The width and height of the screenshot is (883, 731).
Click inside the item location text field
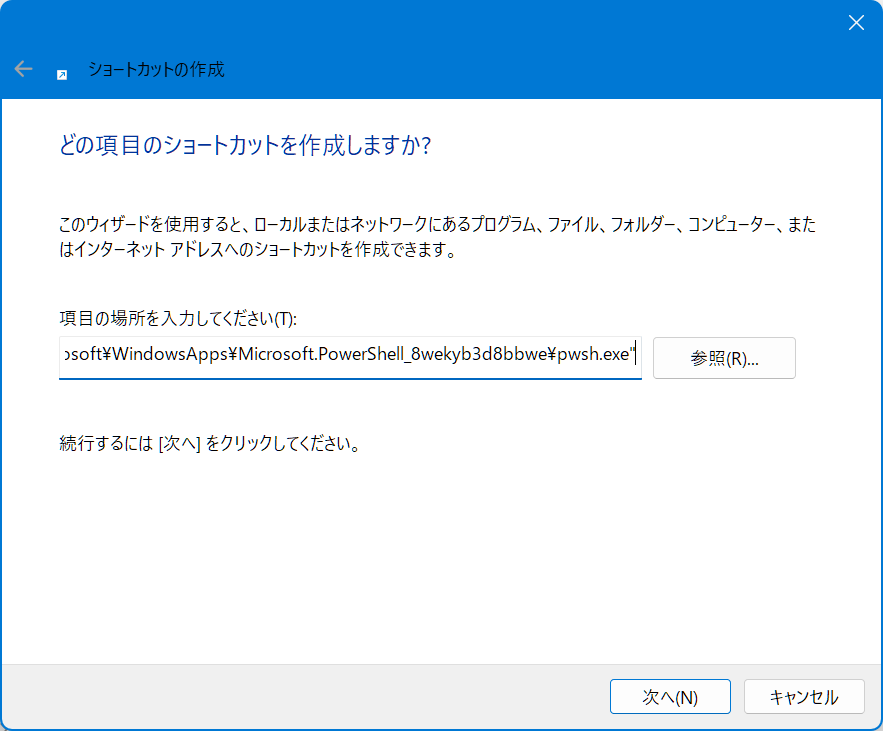tap(349, 357)
